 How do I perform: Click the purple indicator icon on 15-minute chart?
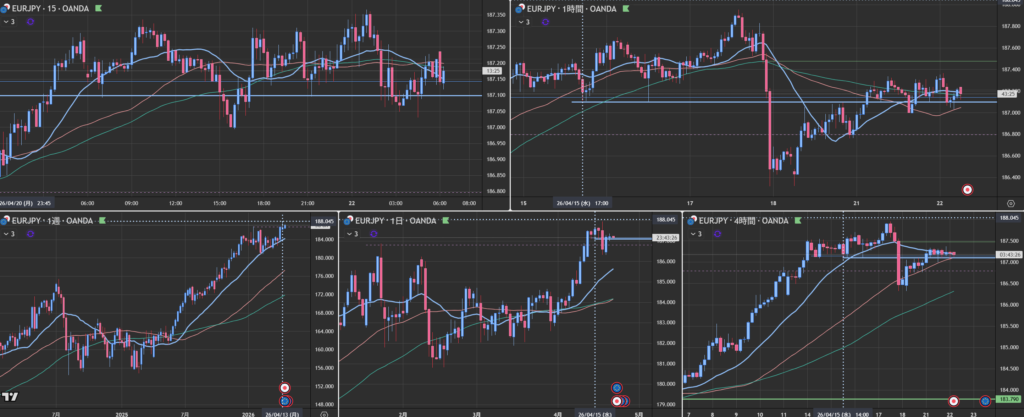[x=30, y=21]
